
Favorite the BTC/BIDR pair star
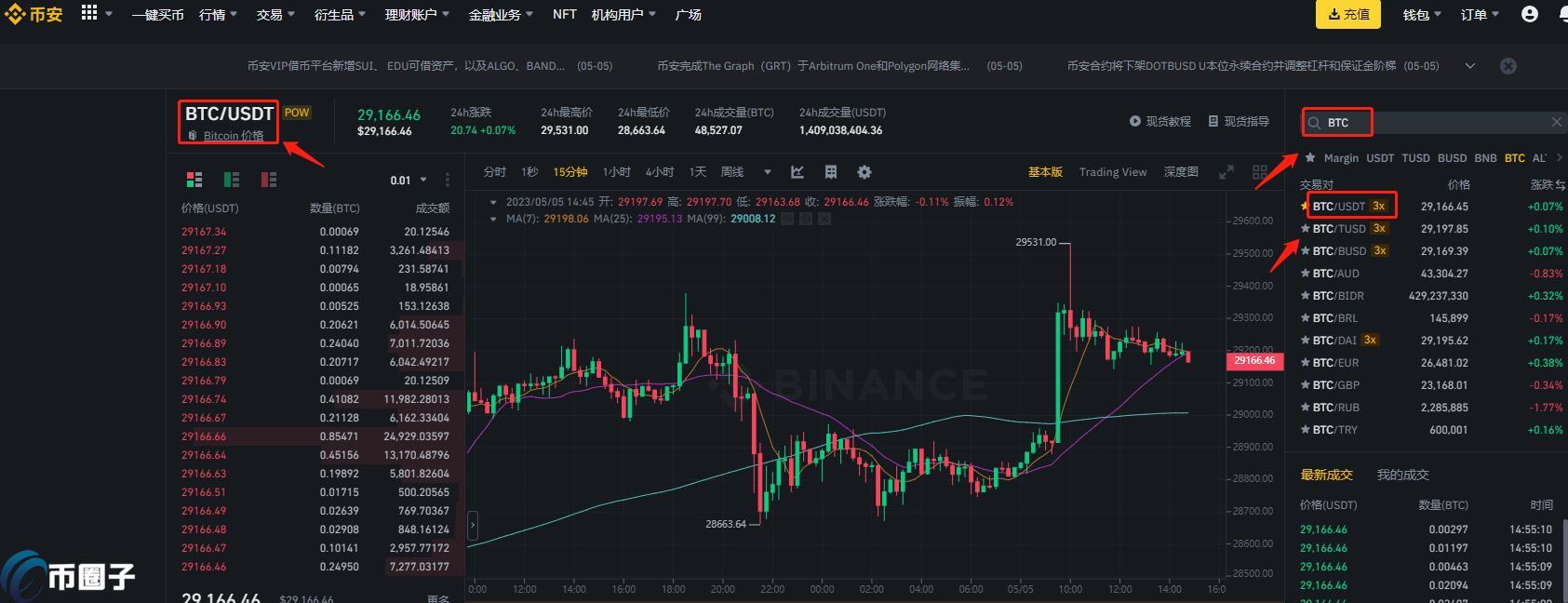[1305, 296]
